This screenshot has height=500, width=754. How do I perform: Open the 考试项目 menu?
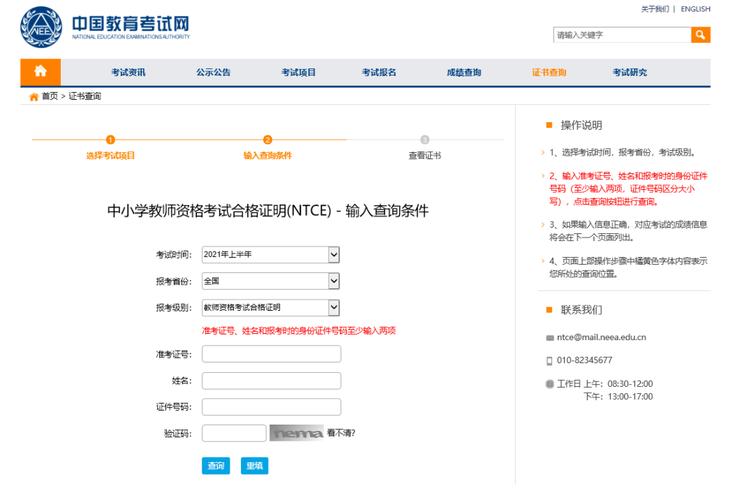click(299, 72)
